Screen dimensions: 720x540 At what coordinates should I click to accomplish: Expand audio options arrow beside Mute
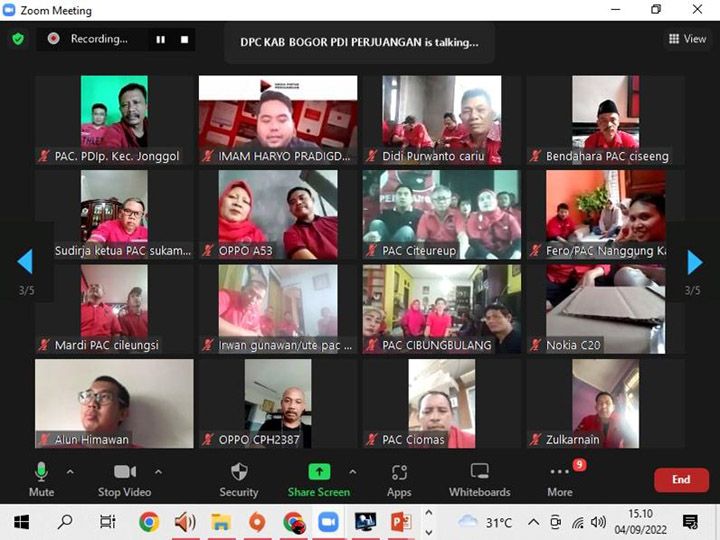[x=70, y=471]
